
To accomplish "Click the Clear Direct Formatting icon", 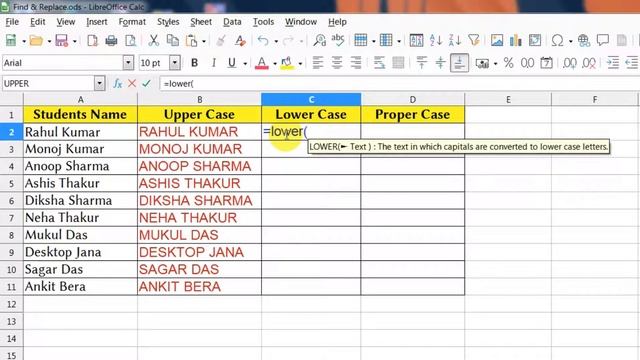I will 240,40.
